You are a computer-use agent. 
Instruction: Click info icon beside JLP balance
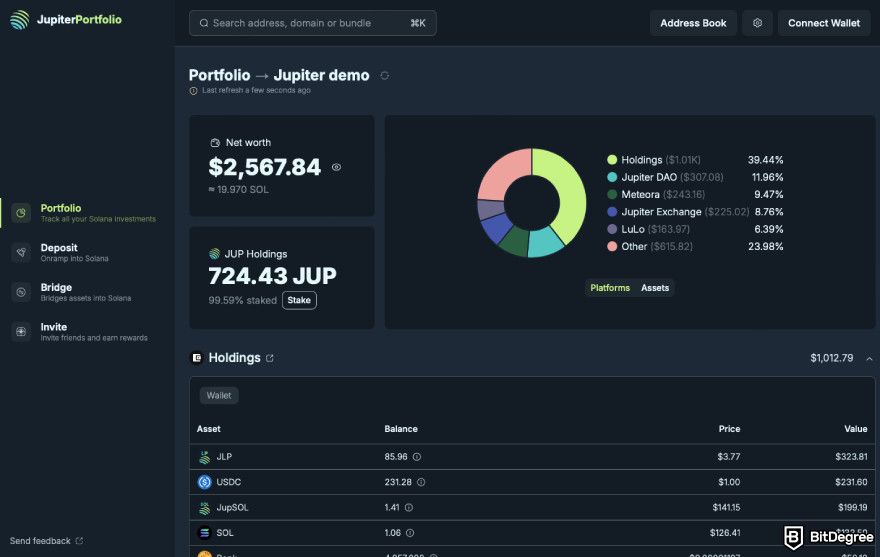click(417, 457)
